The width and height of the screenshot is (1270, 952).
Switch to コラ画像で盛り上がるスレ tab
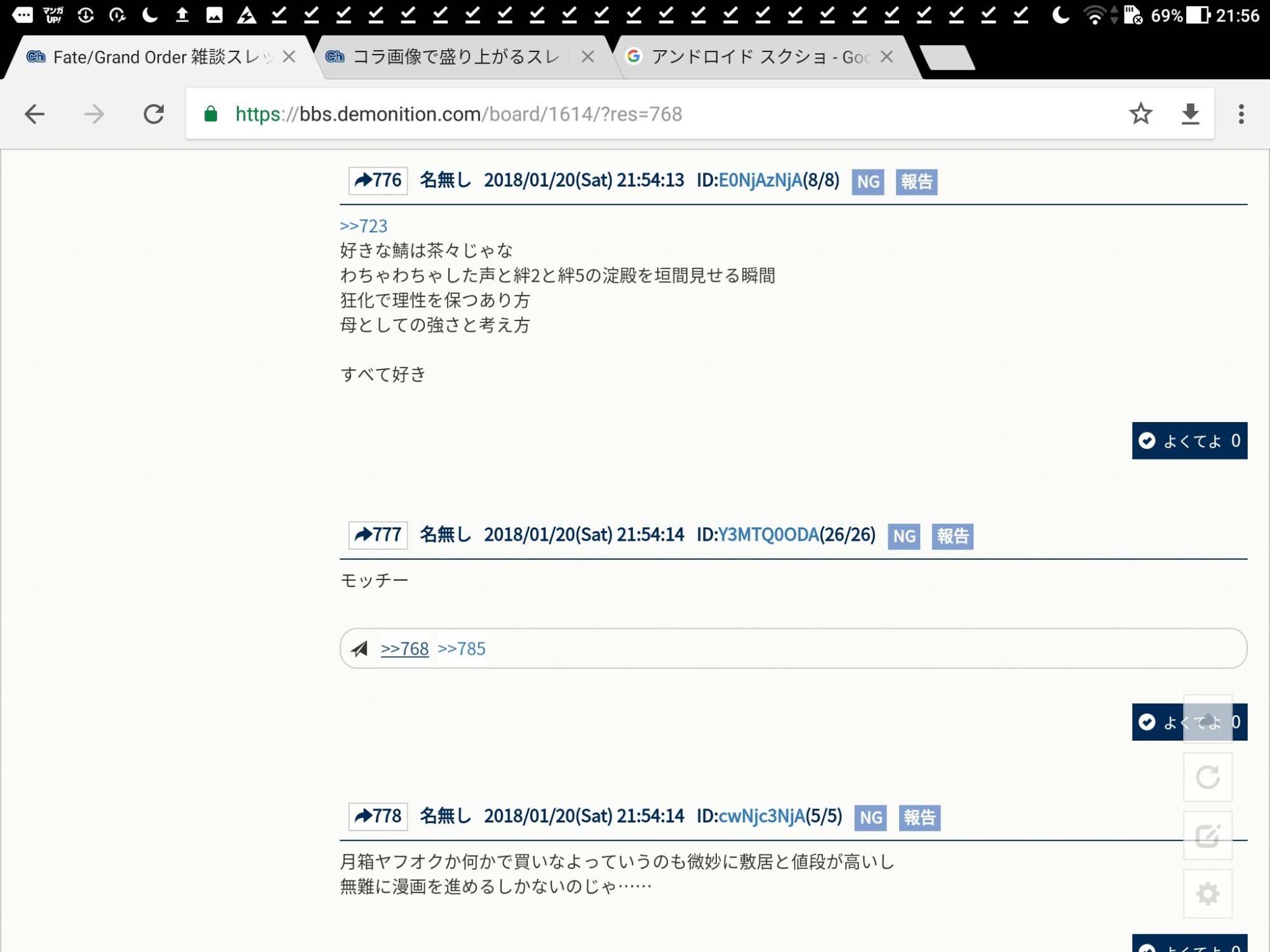pyautogui.click(x=455, y=57)
